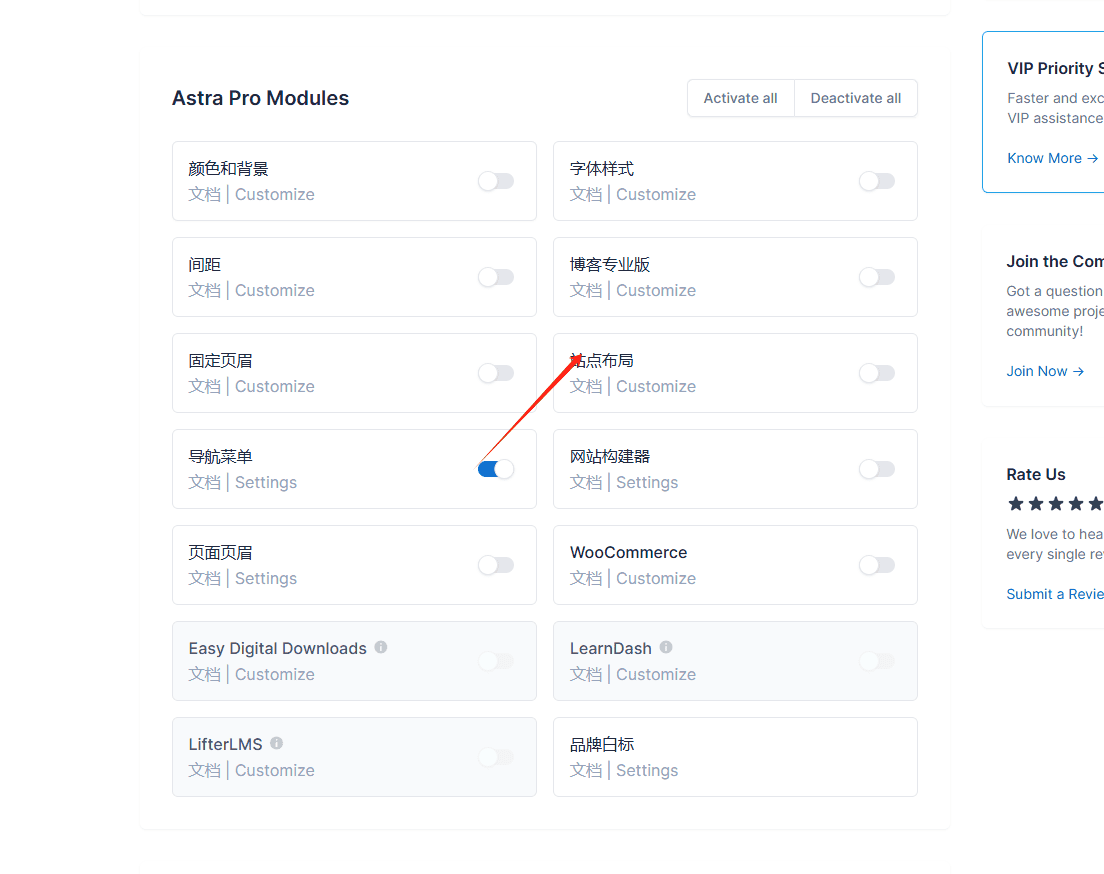Open Customize for WooCommerce
The image size is (1104, 874).
pyautogui.click(x=656, y=578)
